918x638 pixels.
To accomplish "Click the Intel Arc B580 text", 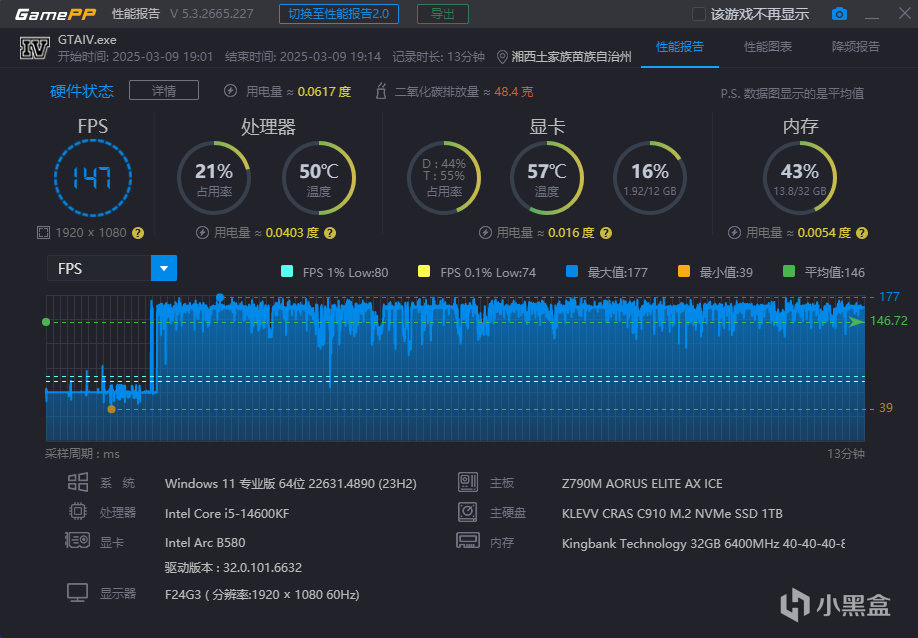I will coord(205,543).
